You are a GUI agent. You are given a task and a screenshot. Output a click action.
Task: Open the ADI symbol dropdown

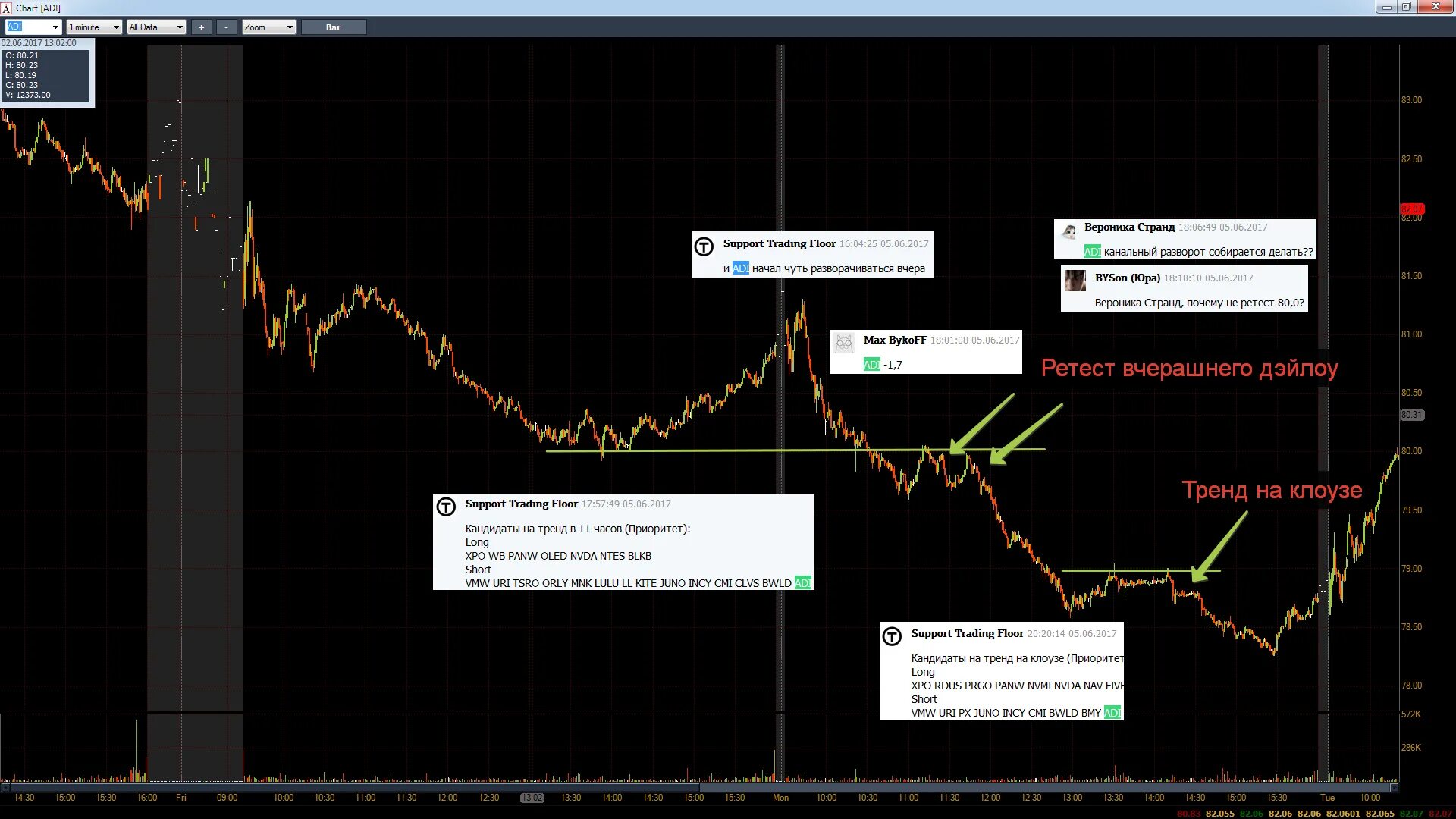(x=56, y=26)
